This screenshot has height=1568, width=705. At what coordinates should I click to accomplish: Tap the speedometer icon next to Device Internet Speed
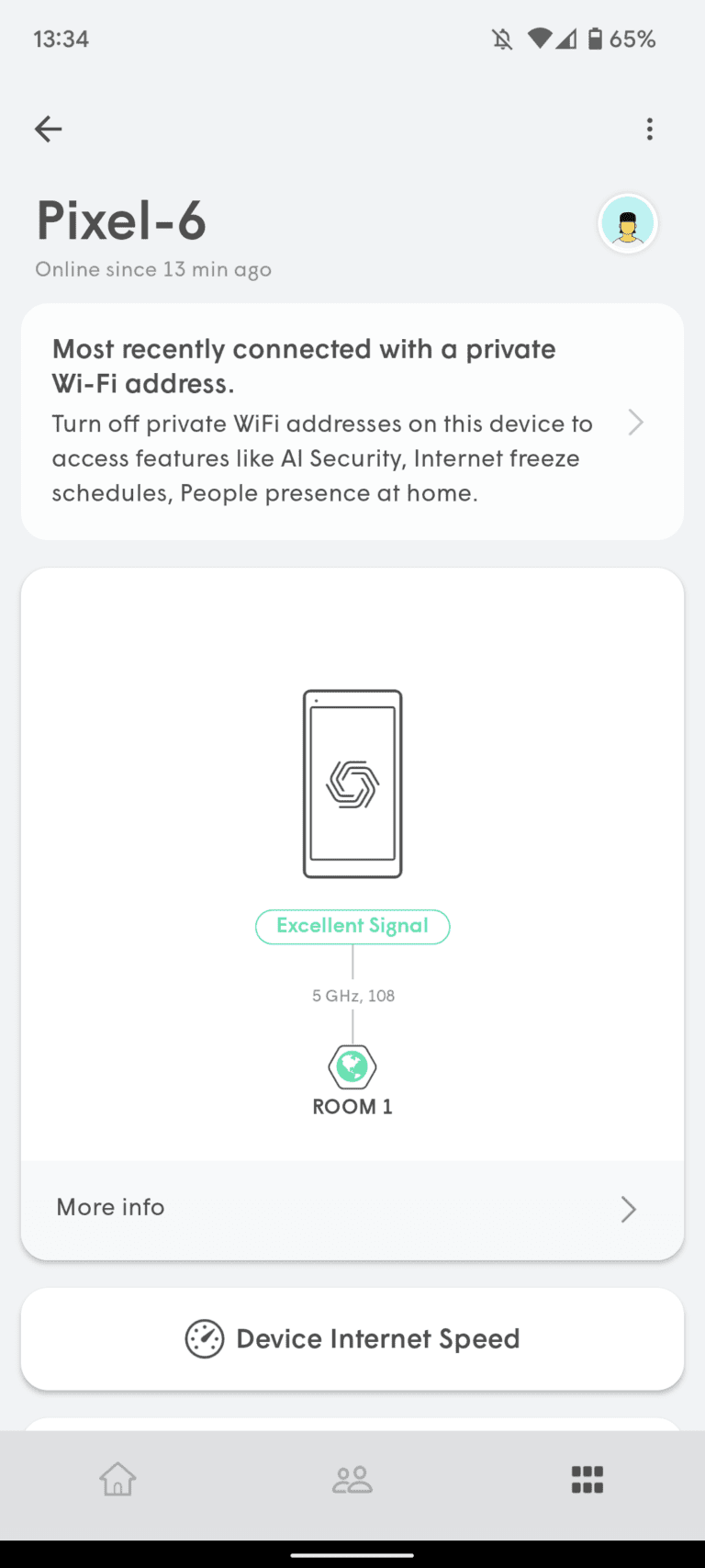pyautogui.click(x=205, y=1338)
